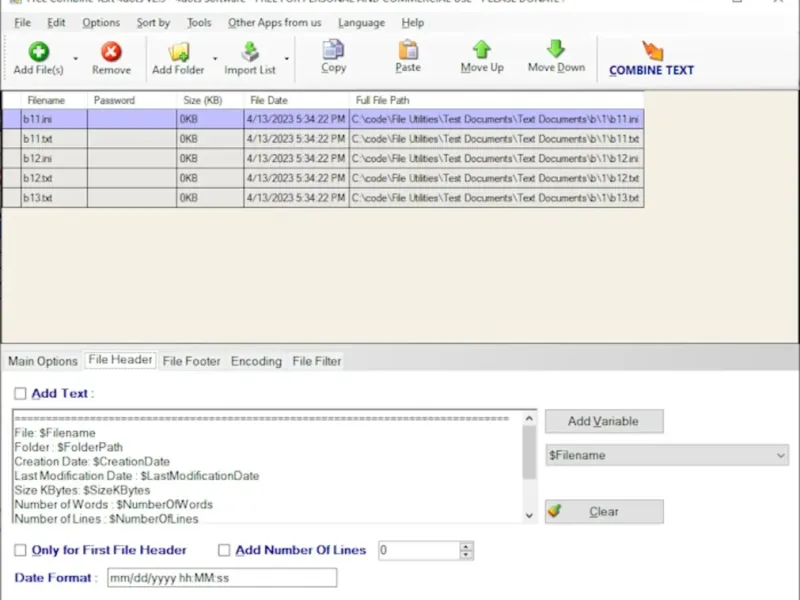Click the Add Folder icon
This screenshot has width=800, height=600.
click(x=179, y=51)
